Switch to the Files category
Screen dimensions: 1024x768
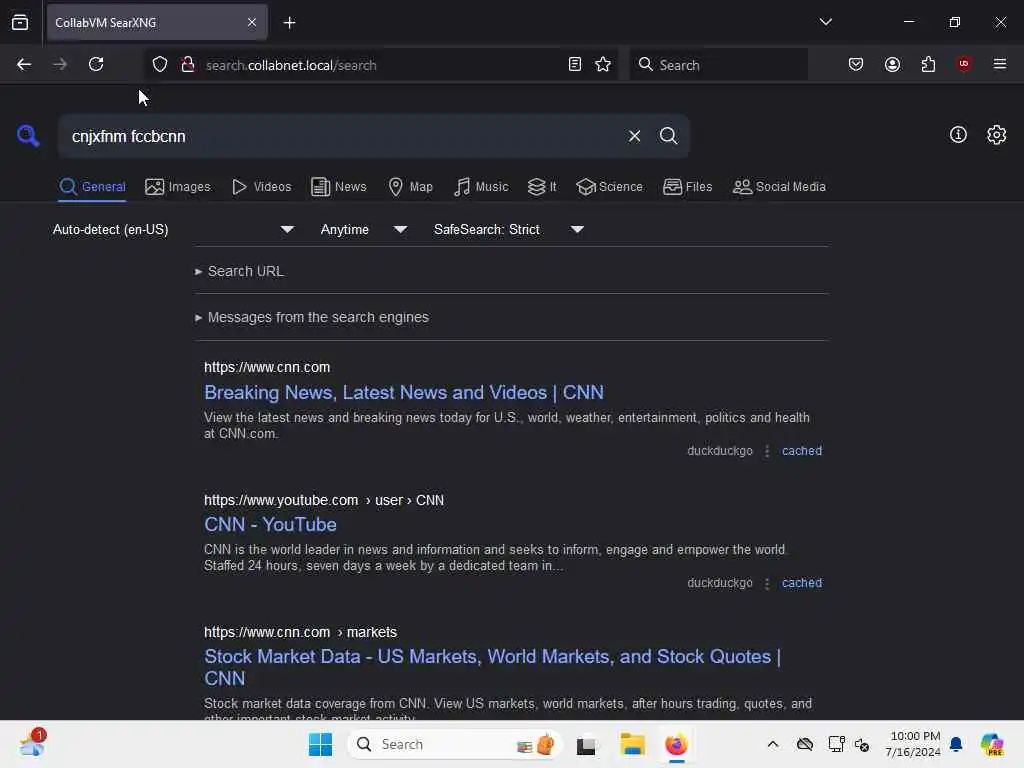pos(687,187)
